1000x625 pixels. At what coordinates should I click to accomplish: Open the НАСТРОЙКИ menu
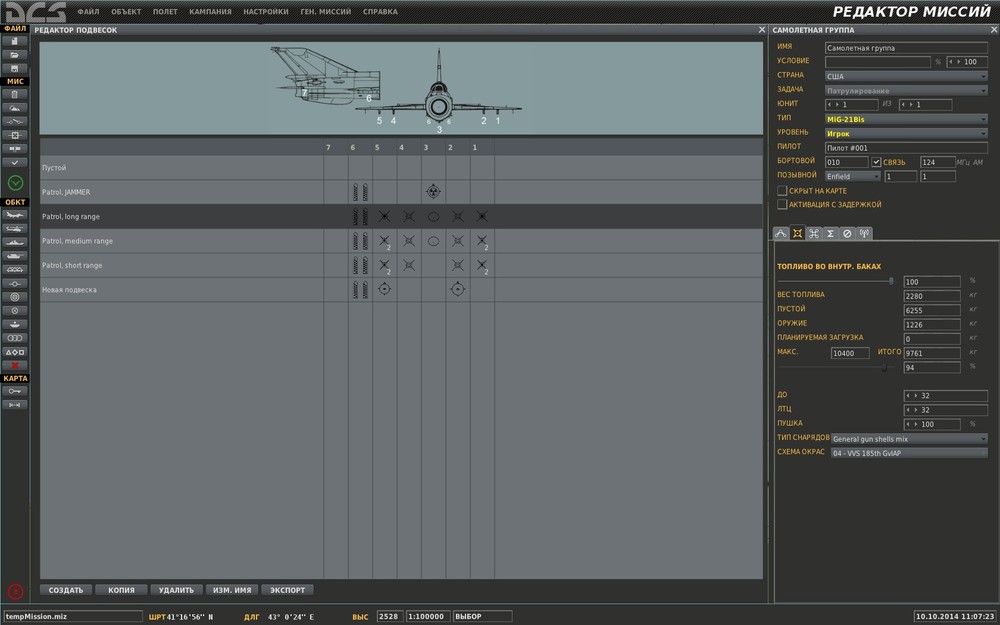[266, 12]
